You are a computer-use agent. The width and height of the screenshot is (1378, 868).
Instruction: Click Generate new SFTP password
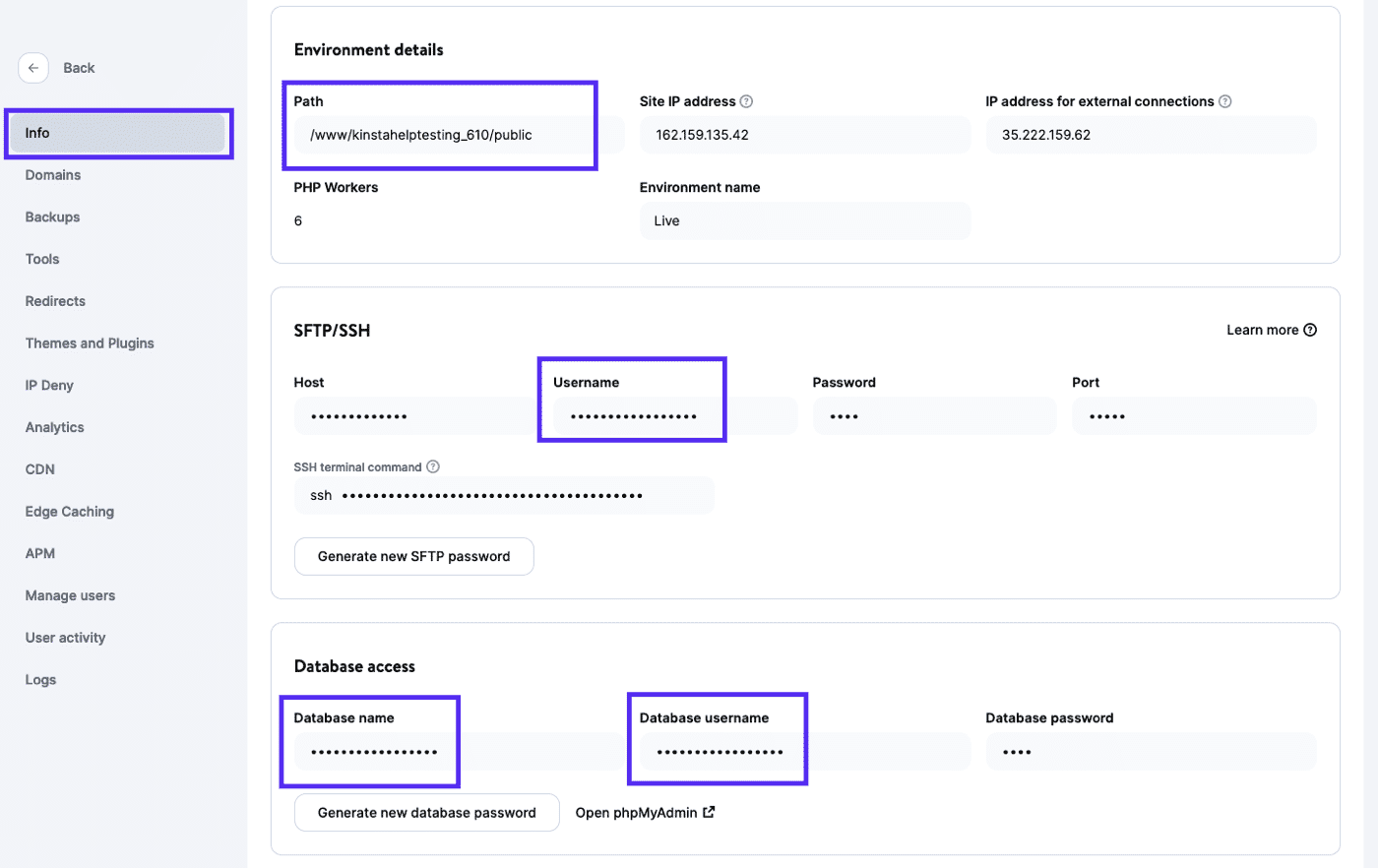coord(413,556)
